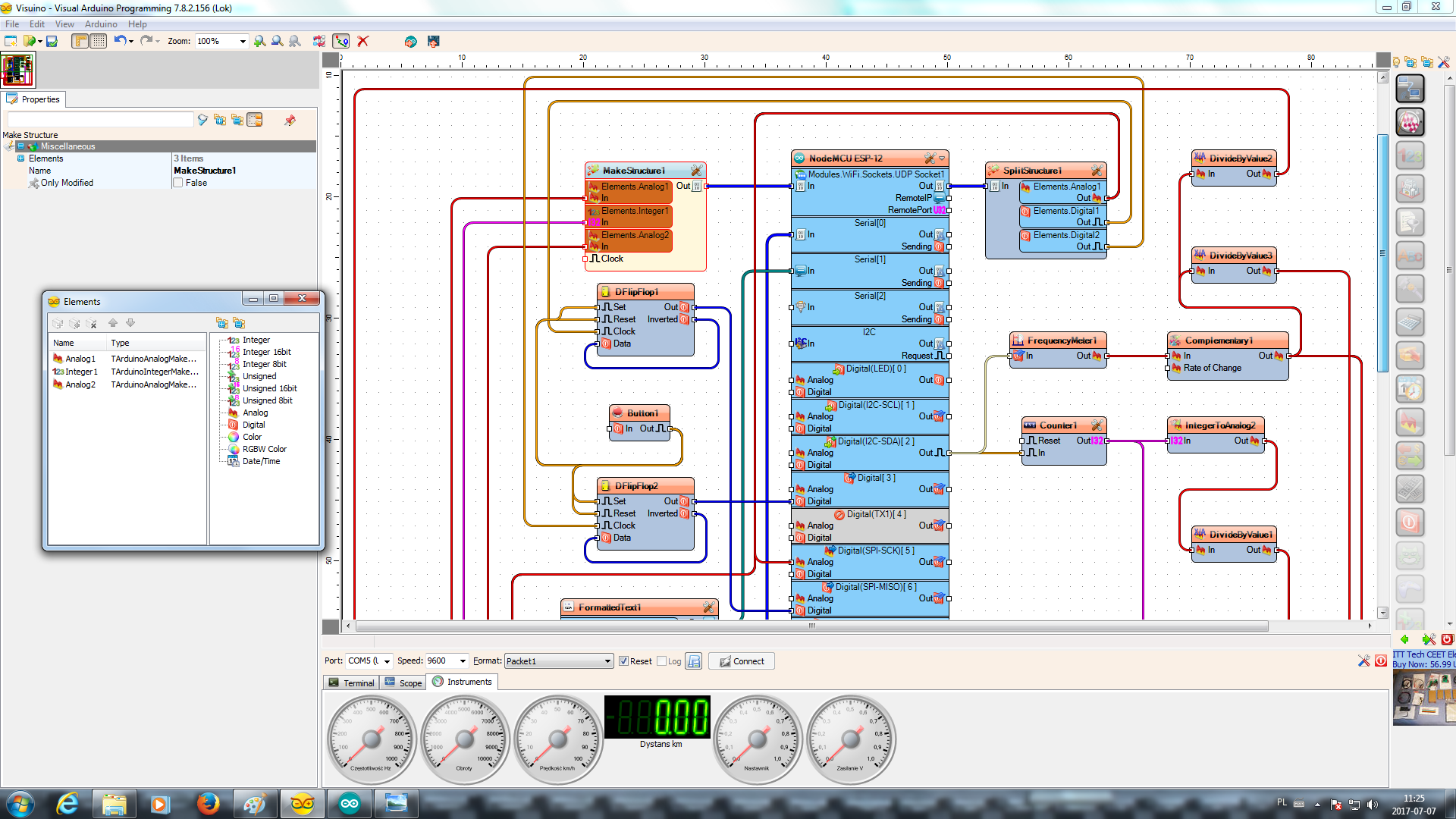Open the View menu
This screenshot has height=819, width=1456.
(x=64, y=24)
